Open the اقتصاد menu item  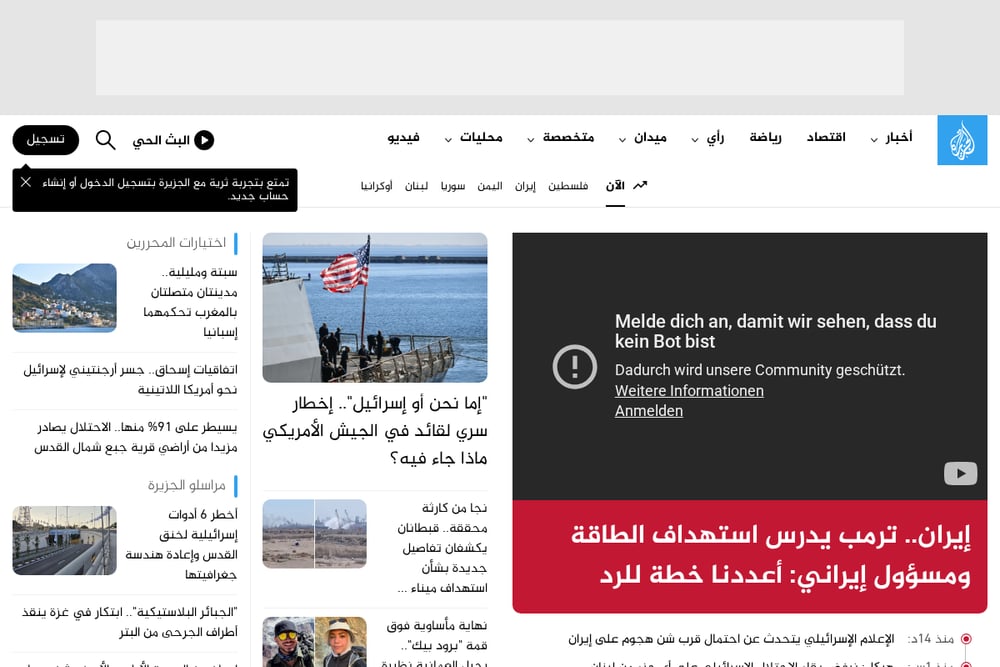point(826,137)
